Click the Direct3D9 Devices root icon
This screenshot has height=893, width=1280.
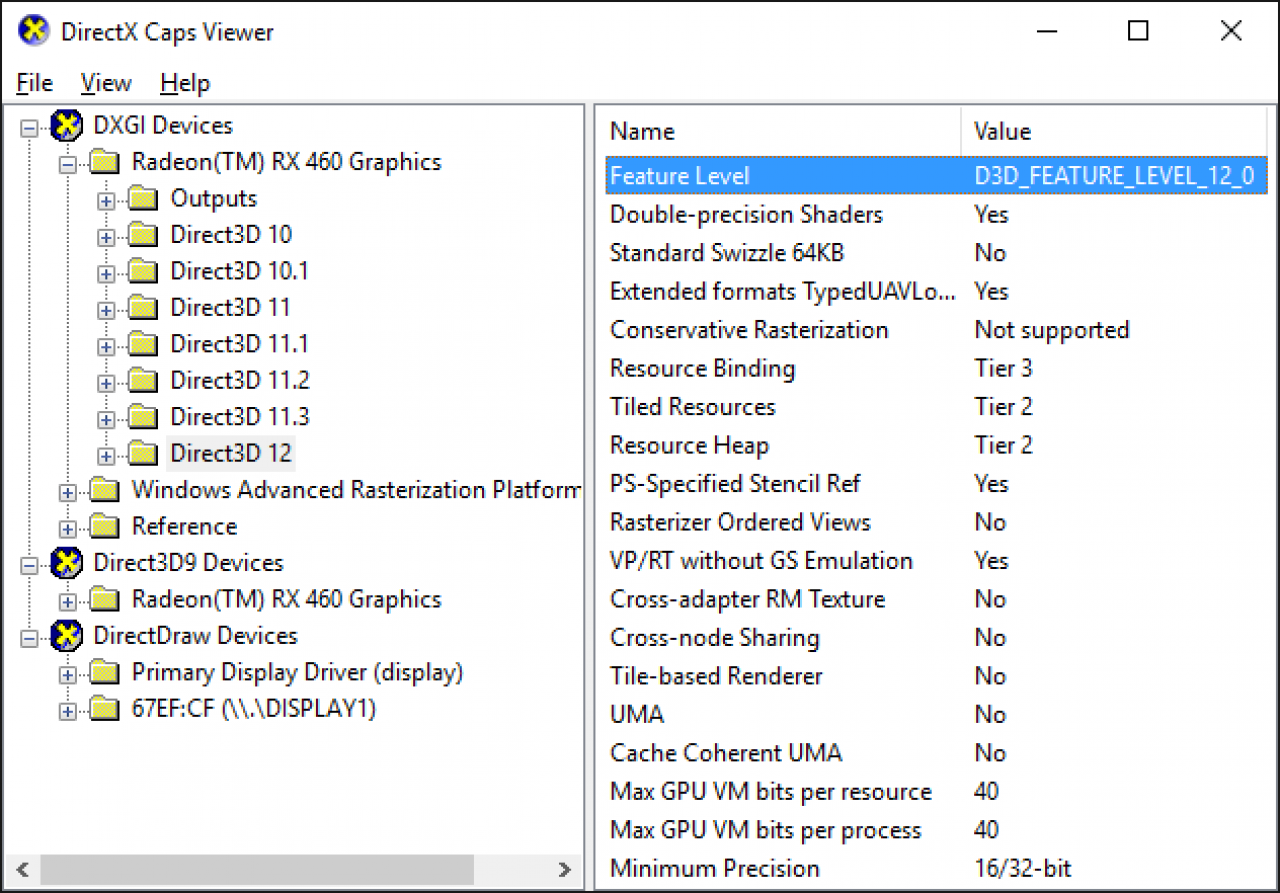(65, 563)
